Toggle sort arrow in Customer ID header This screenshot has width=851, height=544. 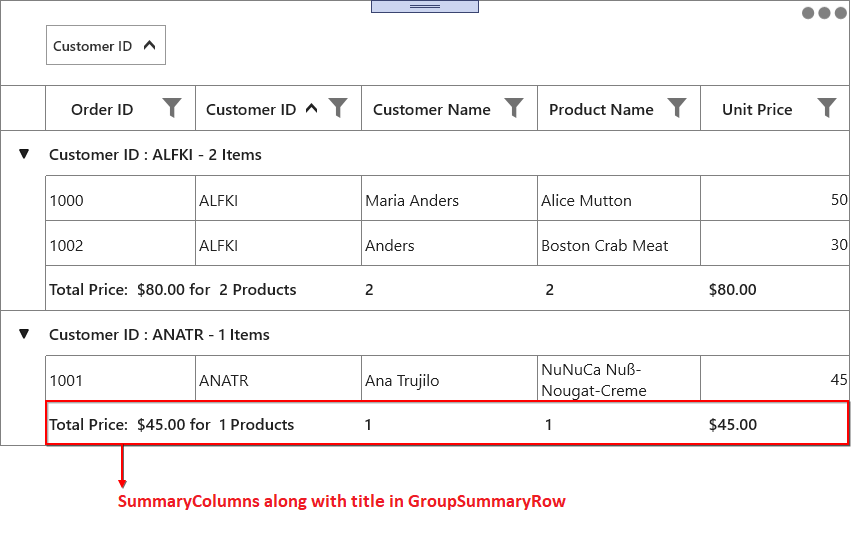(x=312, y=108)
